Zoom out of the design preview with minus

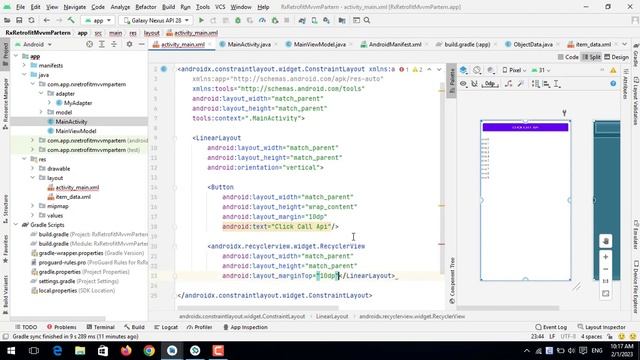point(606,269)
